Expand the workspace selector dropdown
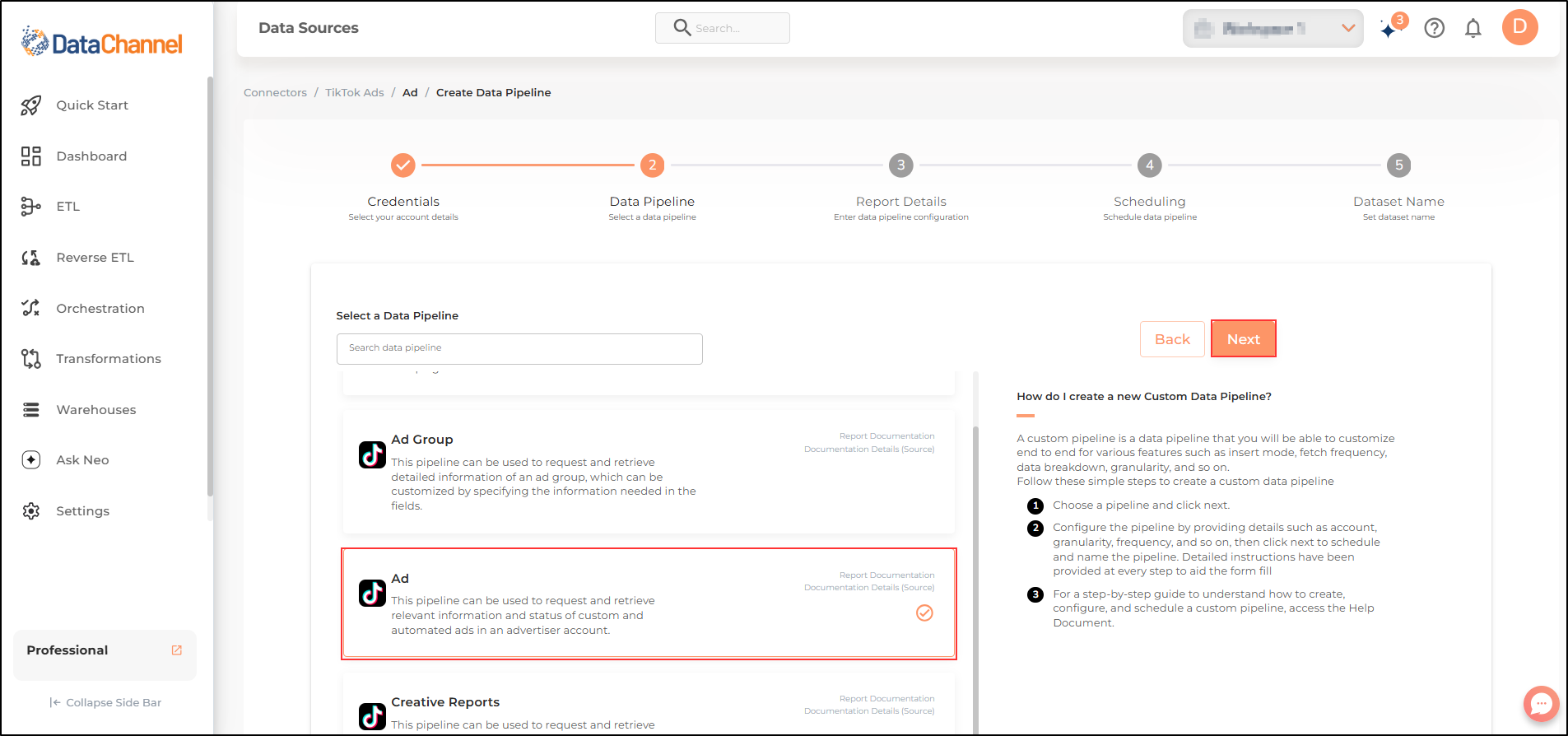Viewport: 1568px width, 736px height. click(1273, 29)
